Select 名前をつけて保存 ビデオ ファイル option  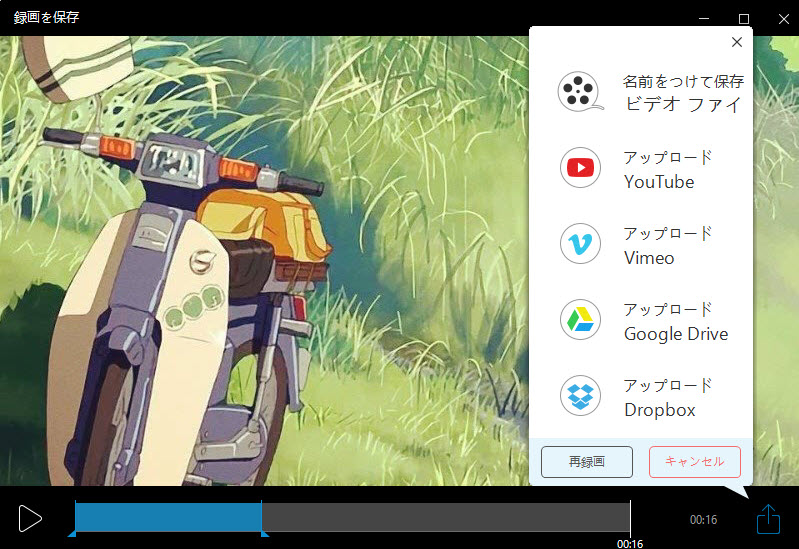683,92
